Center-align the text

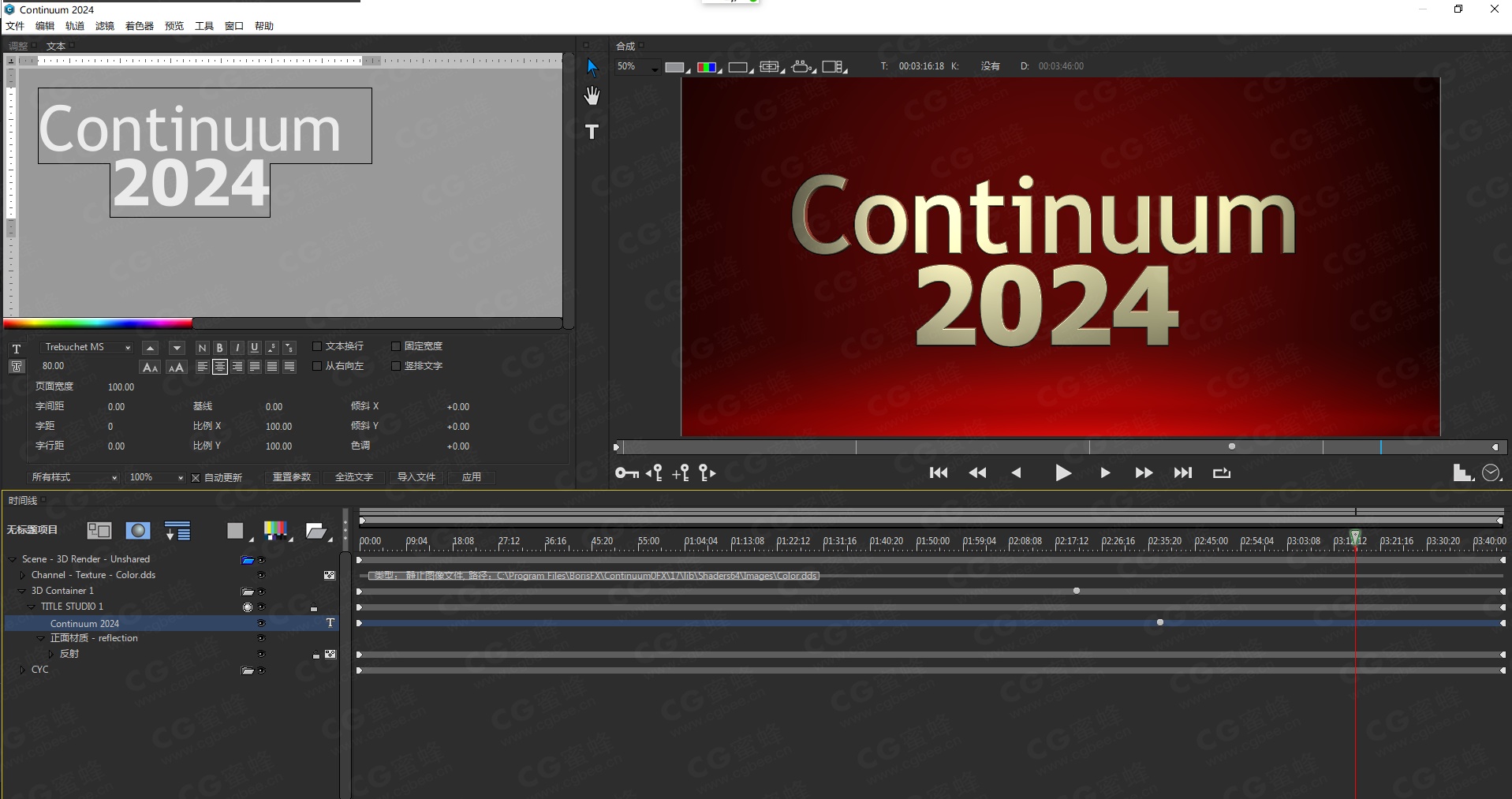220,367
